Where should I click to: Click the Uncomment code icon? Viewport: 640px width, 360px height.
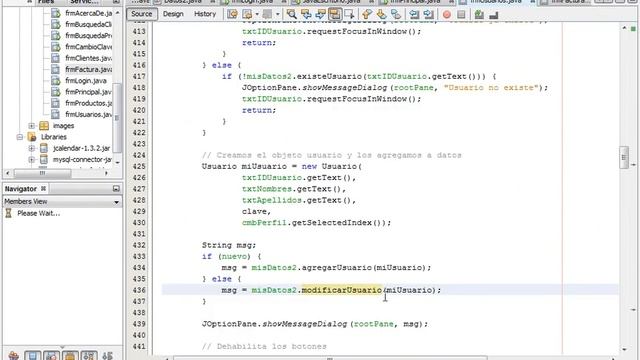pyautogui.click(x=493, y=15)
